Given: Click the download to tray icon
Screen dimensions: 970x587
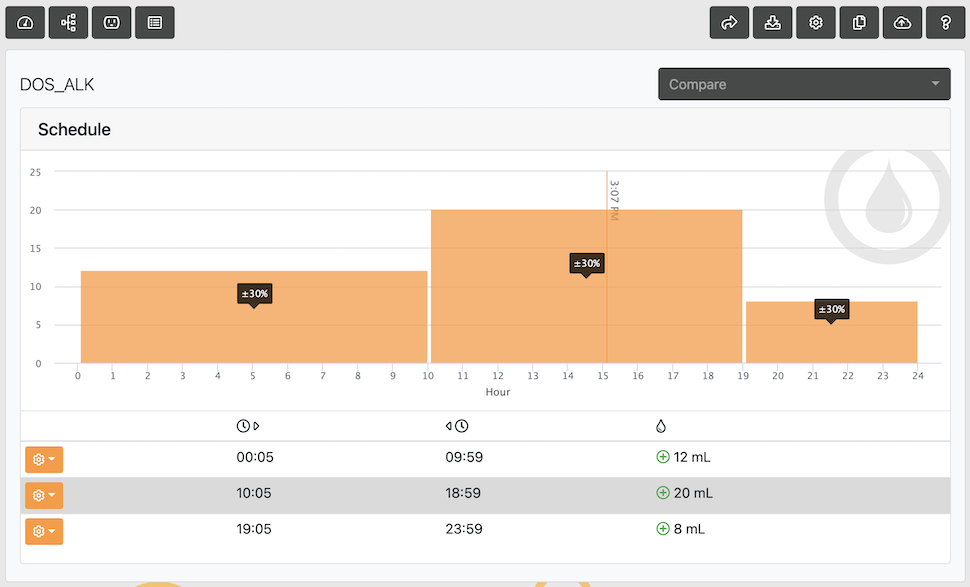Looking at the screenshot, I should [772, 23].
